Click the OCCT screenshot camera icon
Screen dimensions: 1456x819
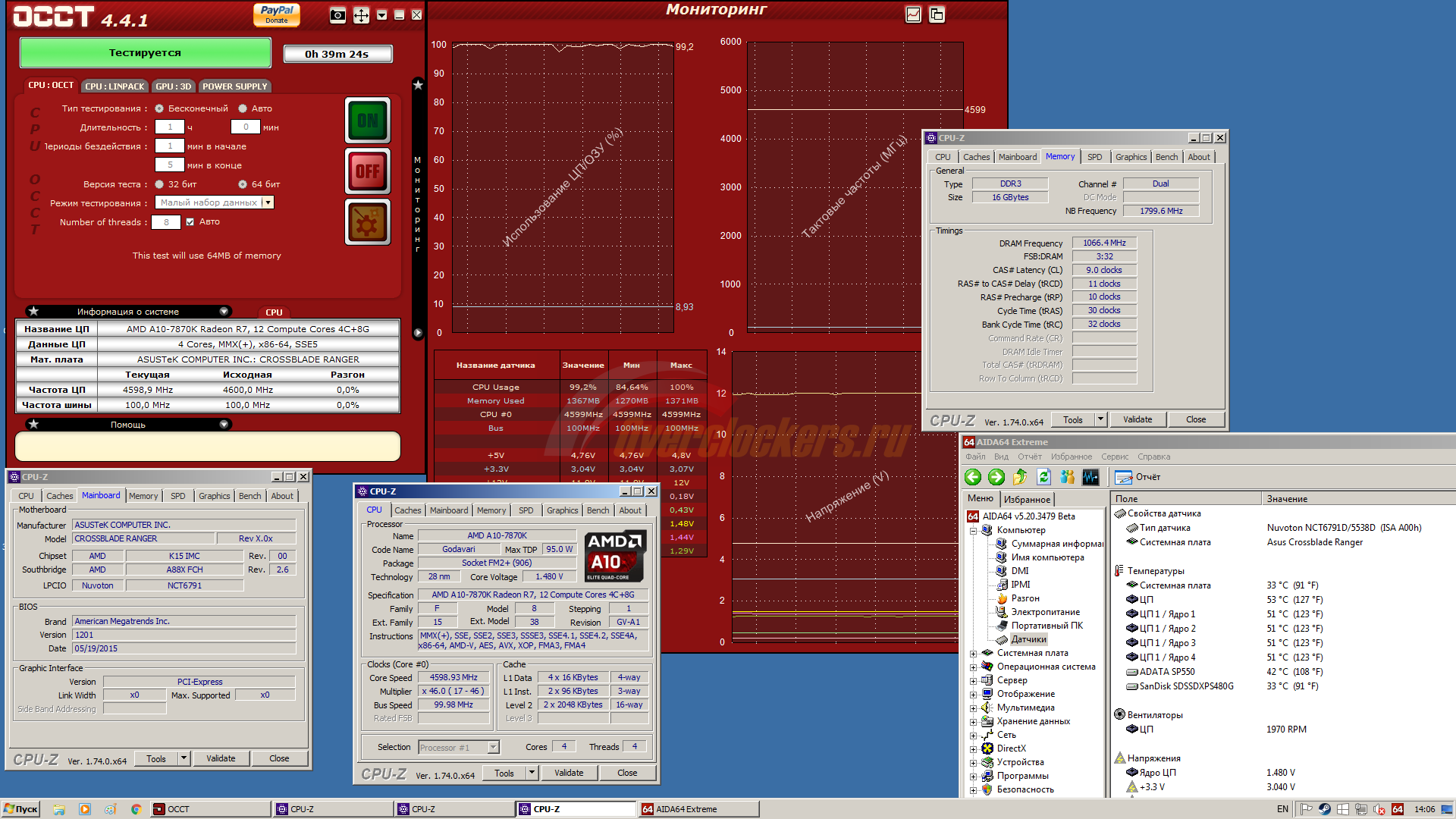pos(338,15)
